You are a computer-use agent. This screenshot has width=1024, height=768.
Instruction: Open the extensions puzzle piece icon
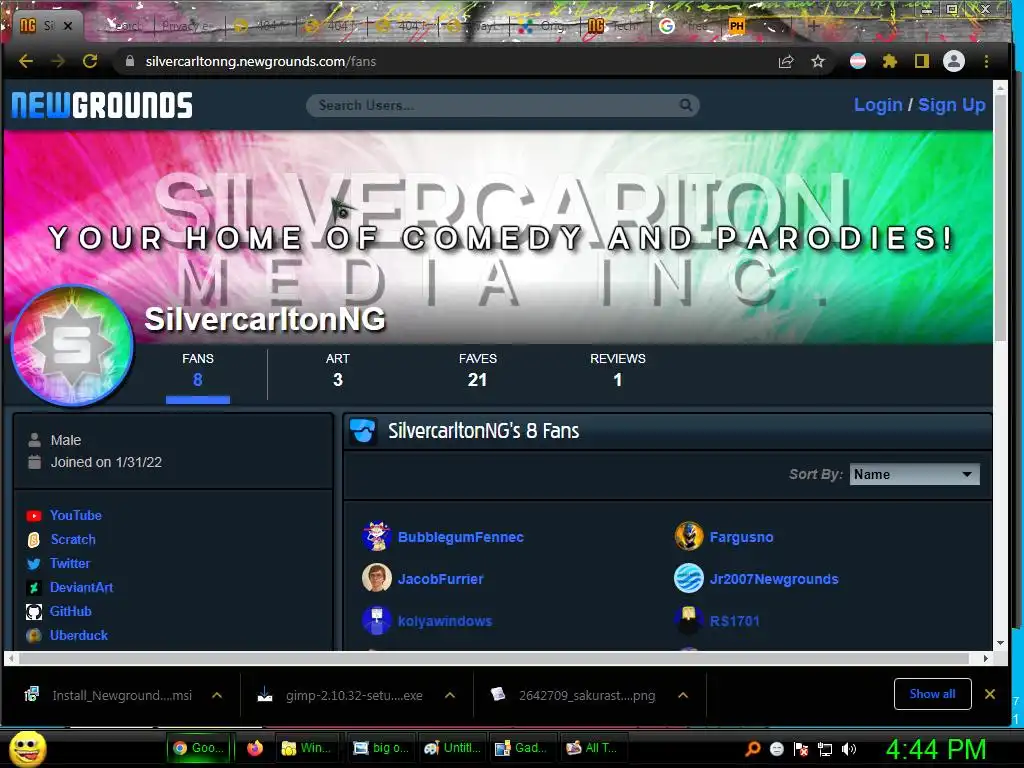[889, 61]
